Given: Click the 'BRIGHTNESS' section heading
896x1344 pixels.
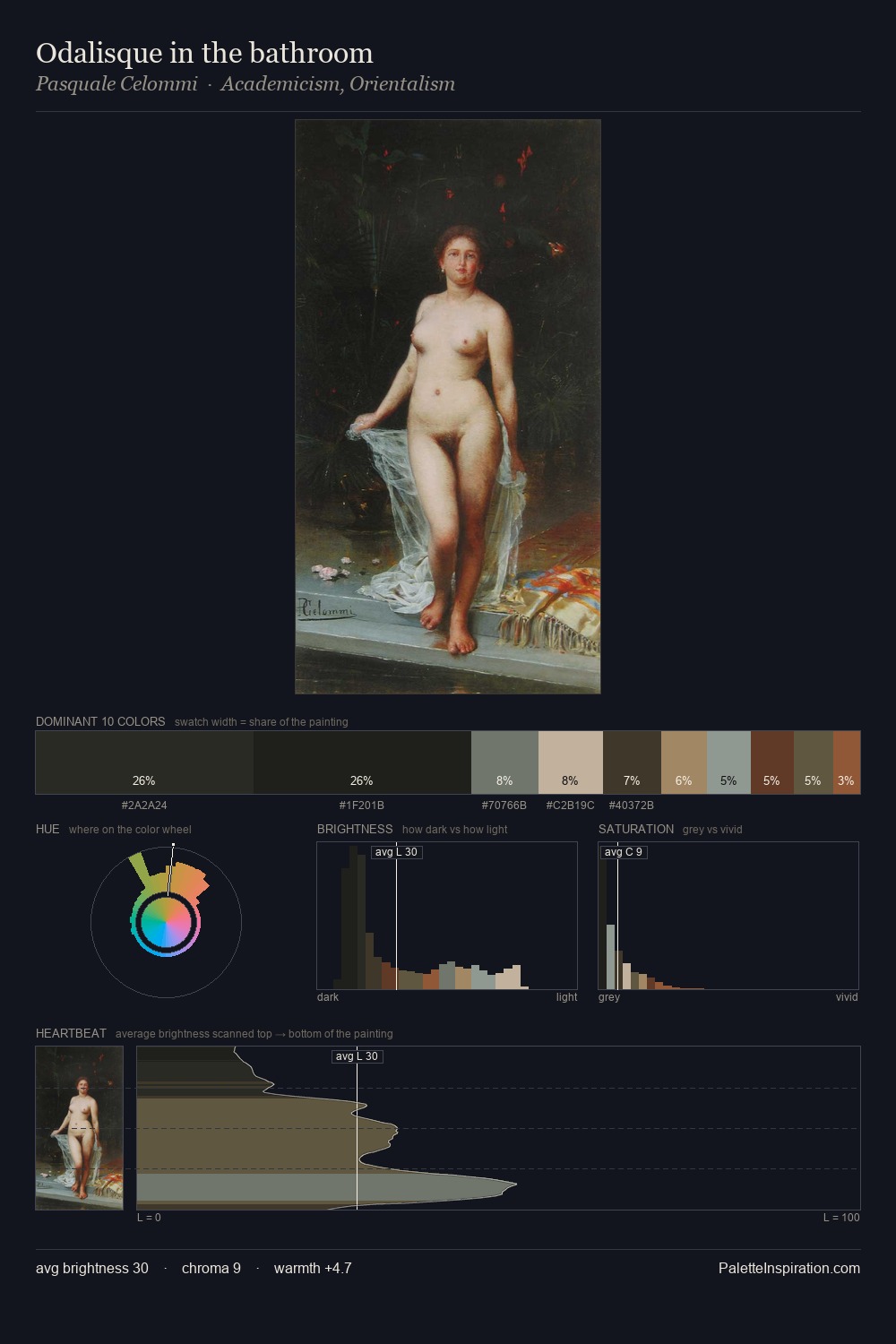Looking at the screenshot, I should (x=355, y=829).
